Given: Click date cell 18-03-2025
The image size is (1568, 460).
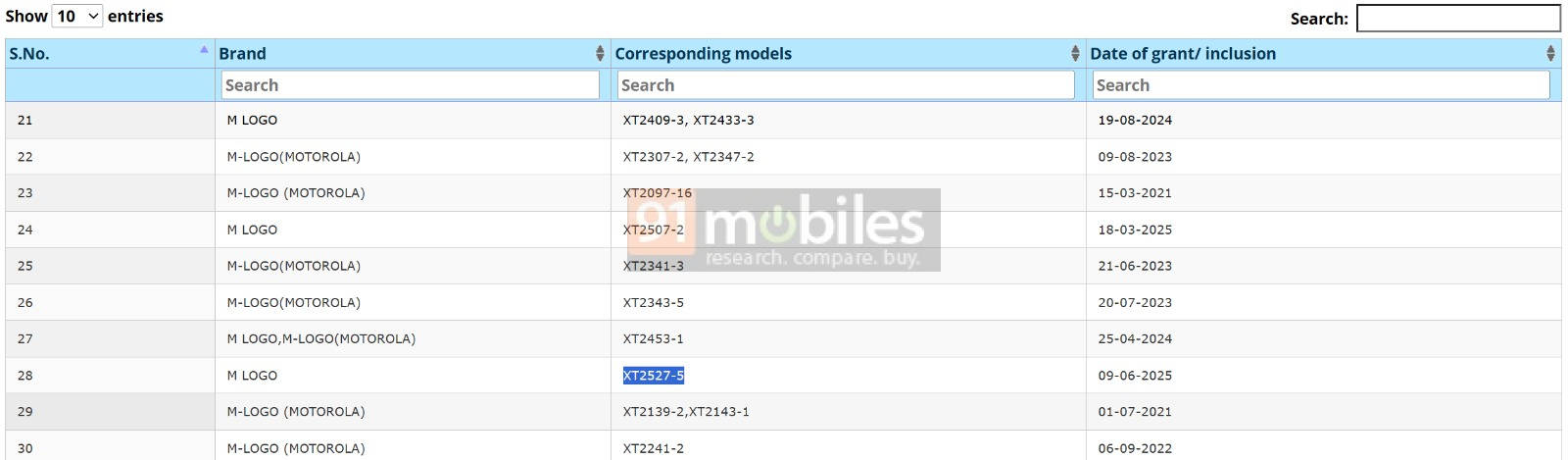Looking at the screenshot, I should pos(1135,230).
